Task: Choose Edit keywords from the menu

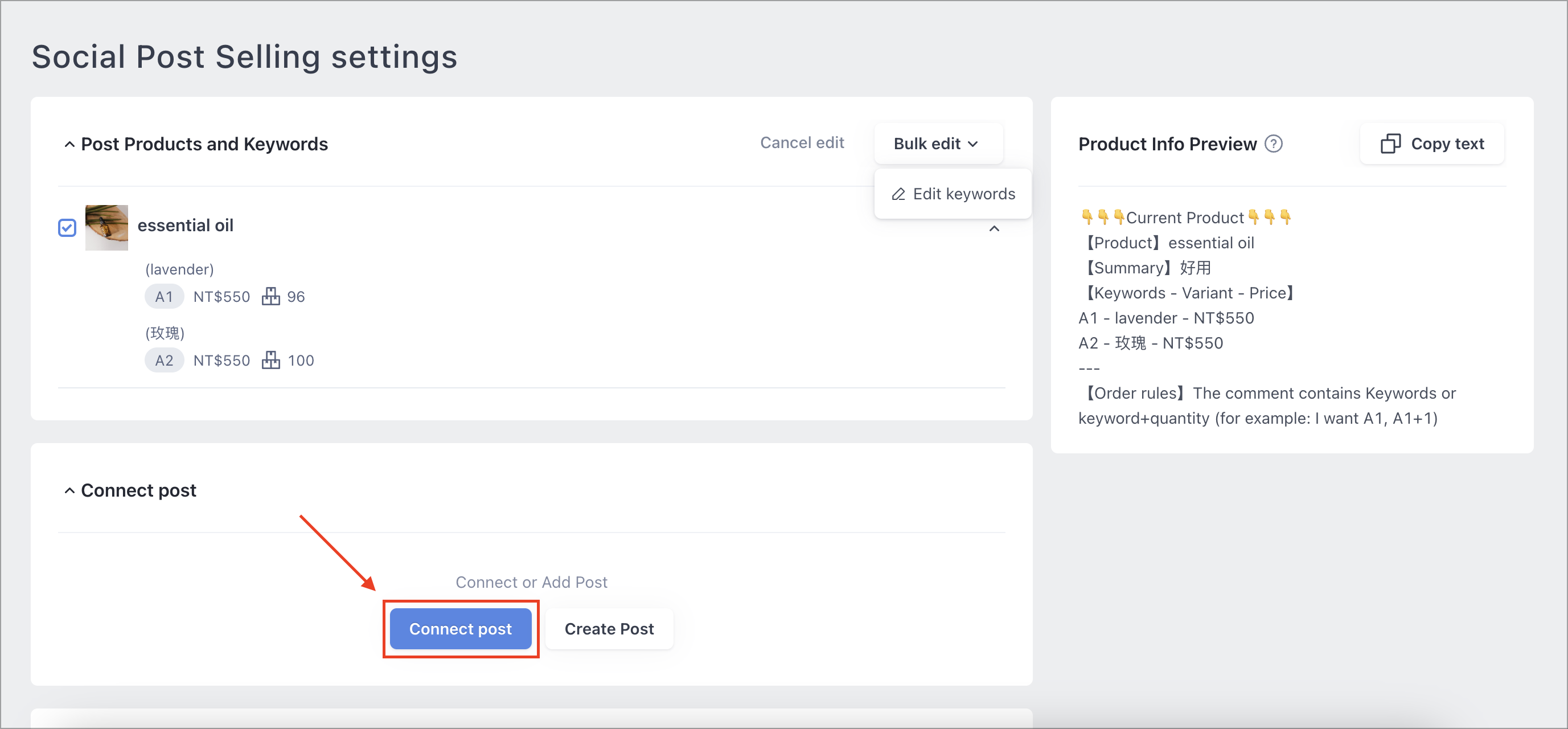Action: coord(953,194)
